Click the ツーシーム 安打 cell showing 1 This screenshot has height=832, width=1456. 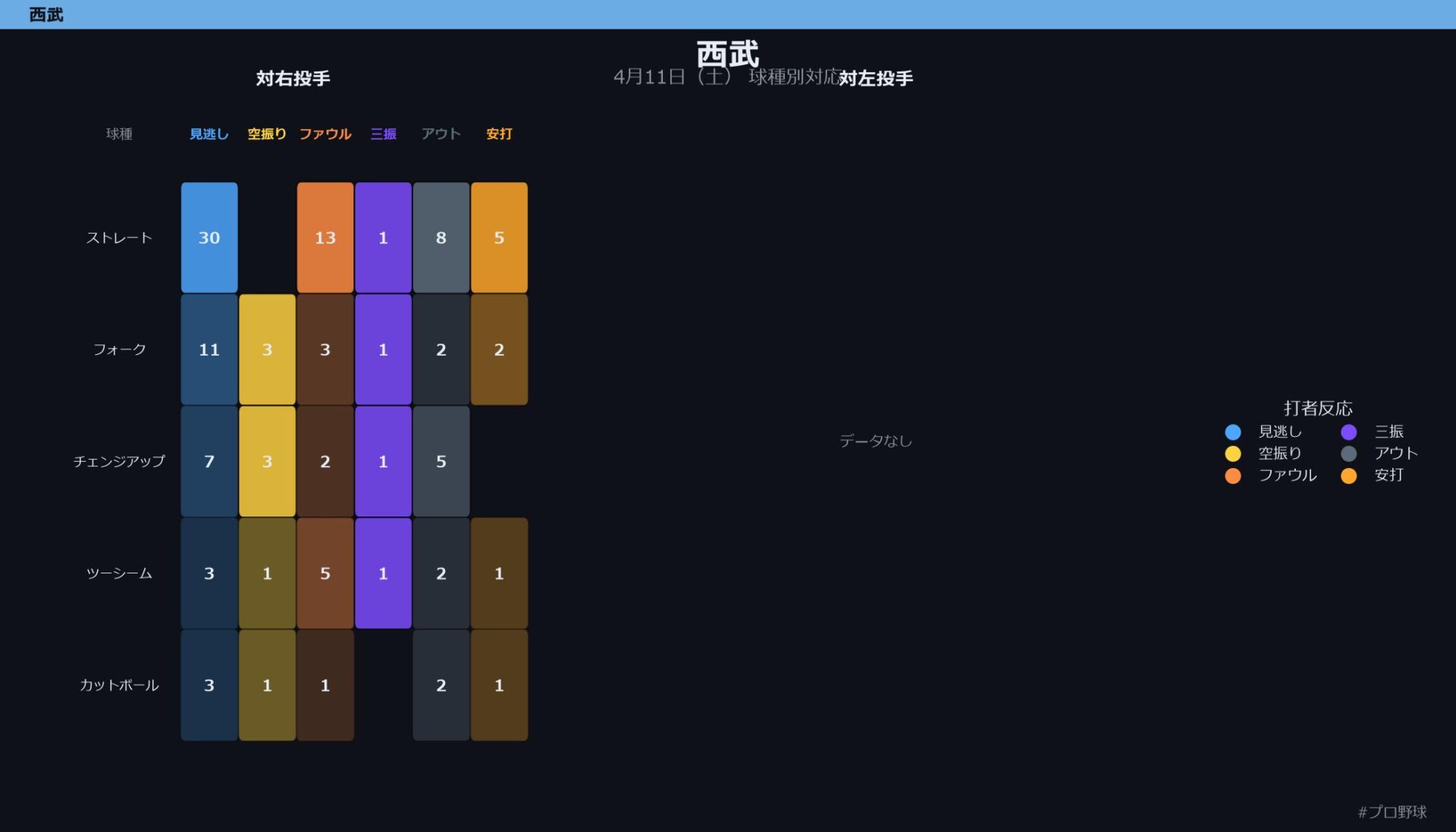click(x=499, y=573)
